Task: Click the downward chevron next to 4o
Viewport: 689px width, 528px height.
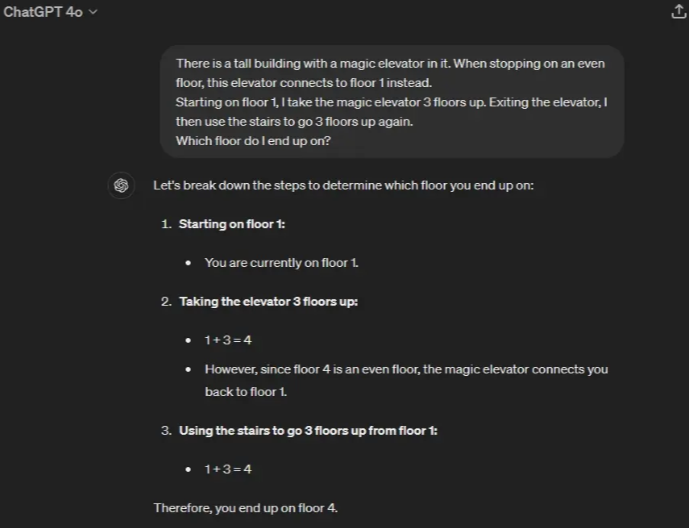Action: point(94,13)
